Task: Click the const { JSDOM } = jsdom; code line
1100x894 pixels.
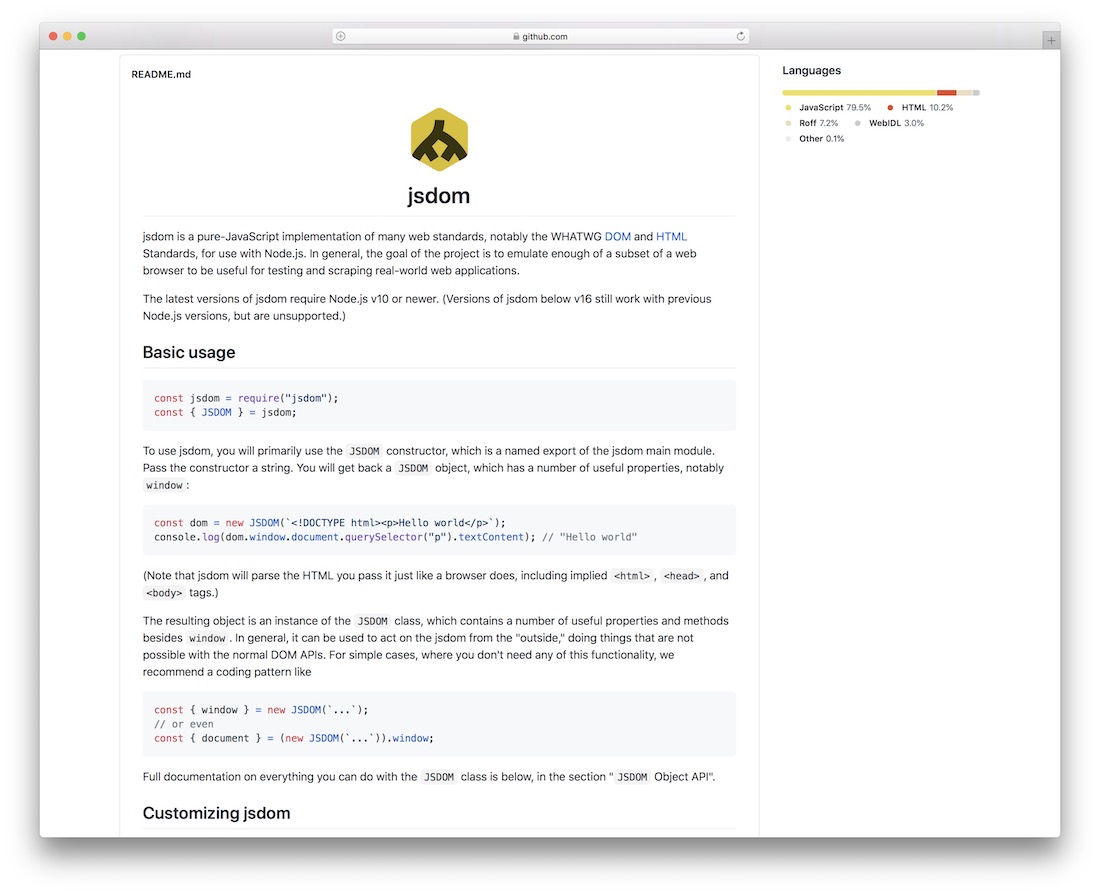Action: (225, 413)
